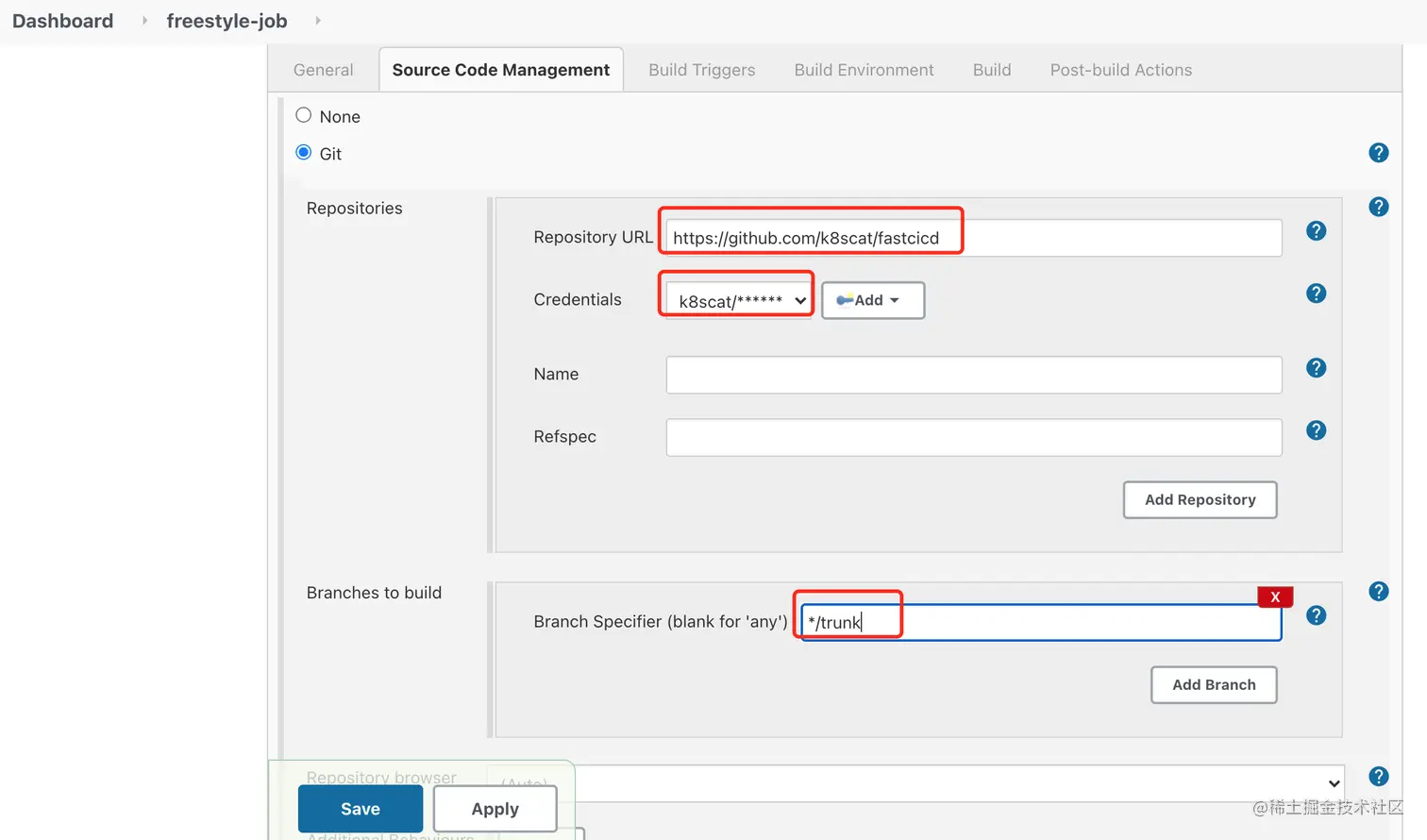Viewport: 1427px width, 840px height.
Task: Open help icon beside Repository URL field
Action: click(x=1316, y=231)
